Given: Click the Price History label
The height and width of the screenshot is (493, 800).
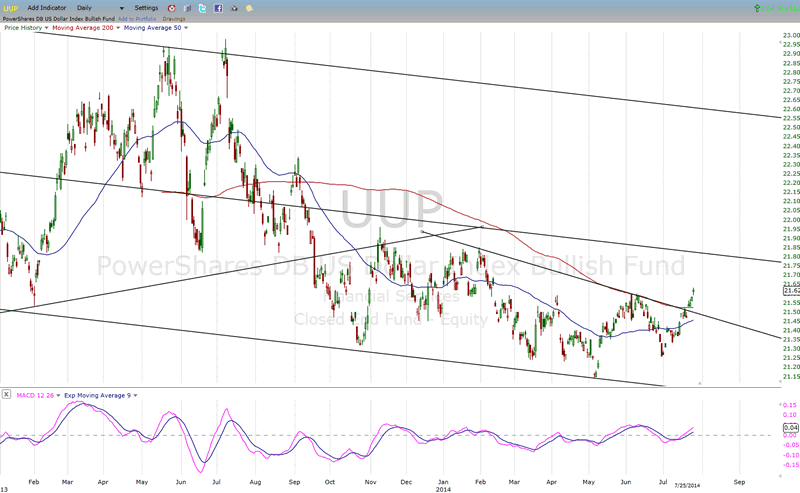Looking at the screenshot, I should pos(23,28).
